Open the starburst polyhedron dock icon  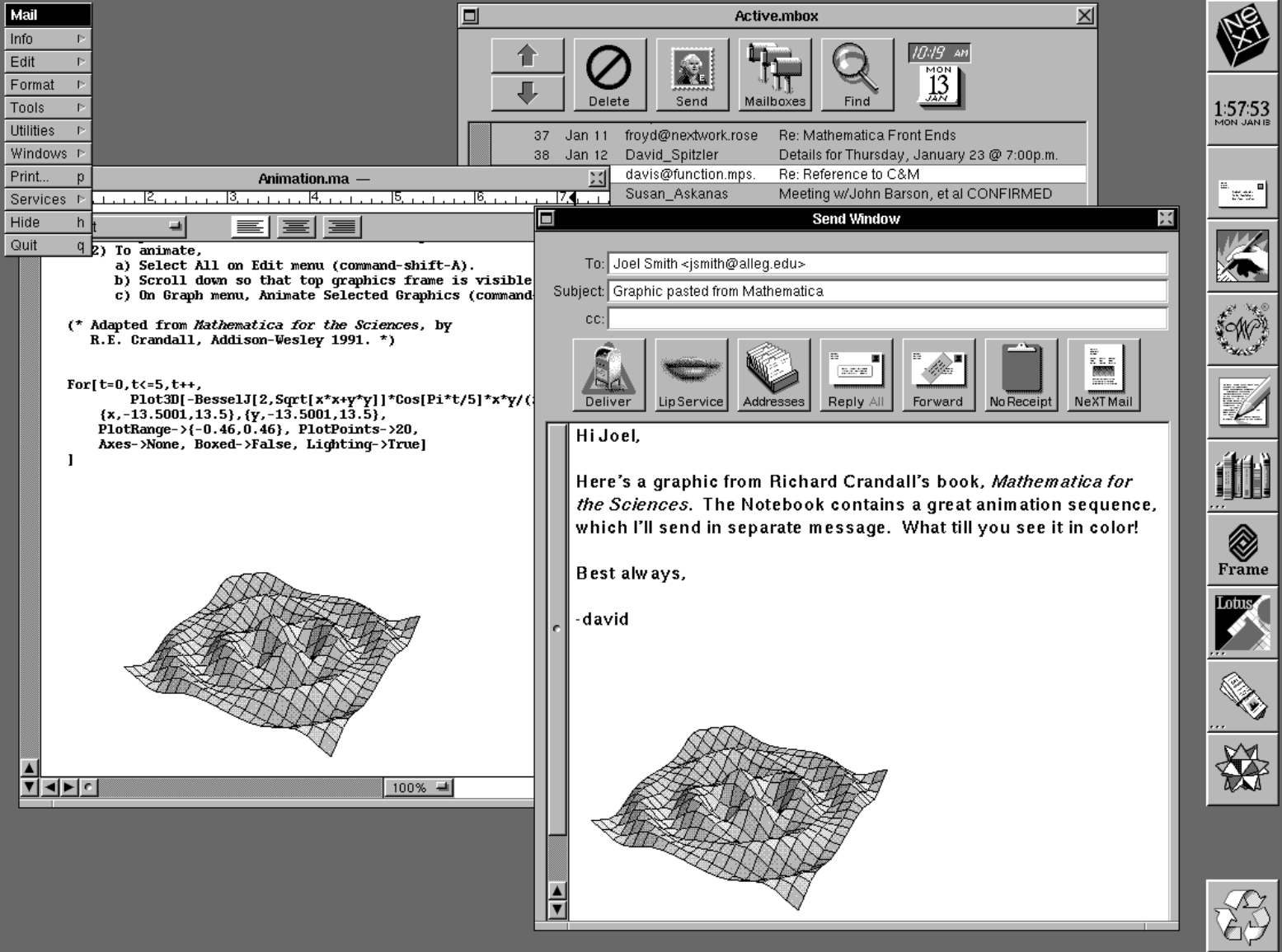(x=1242, y=768)
